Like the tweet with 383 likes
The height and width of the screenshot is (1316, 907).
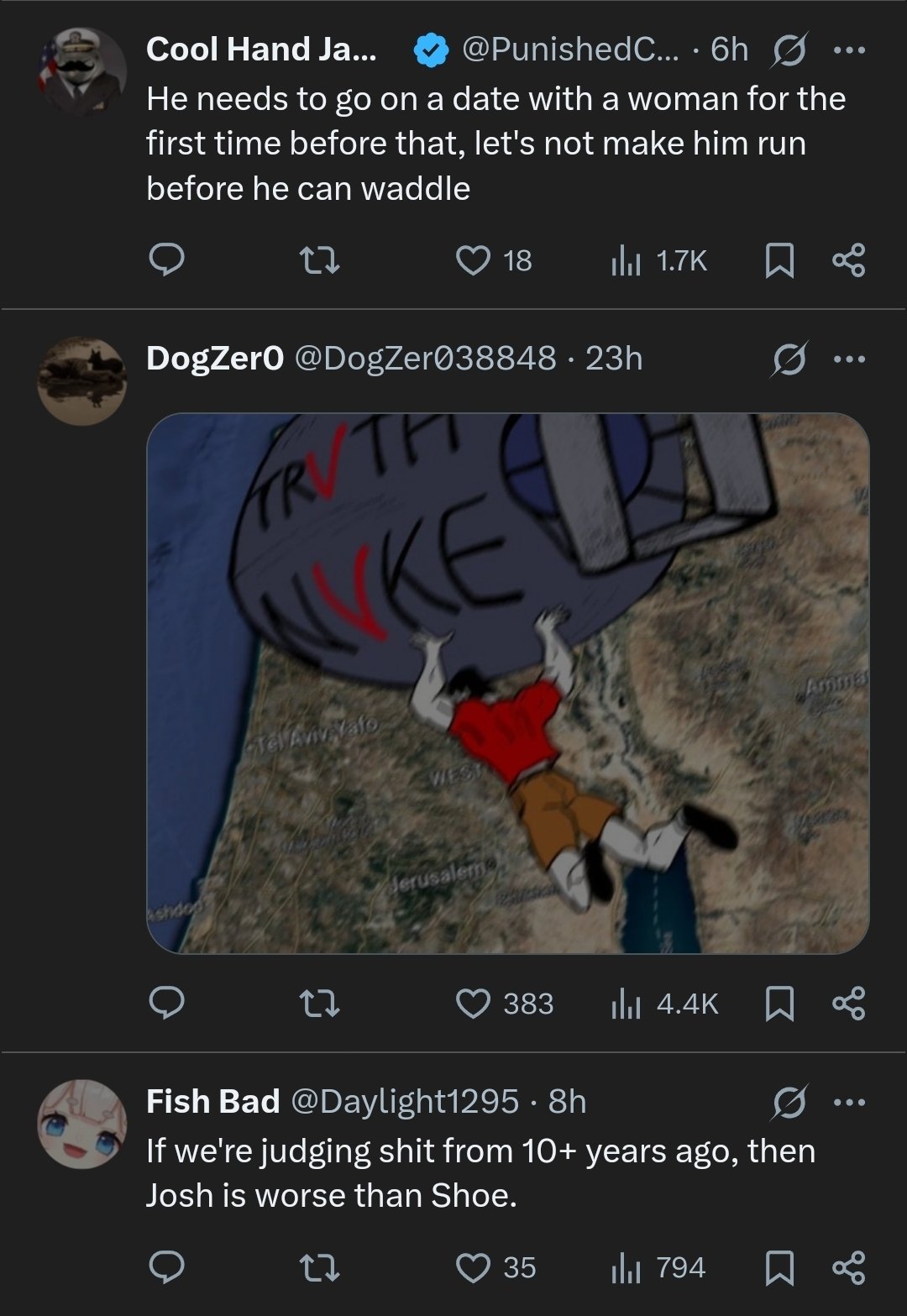coord(474,1003)
